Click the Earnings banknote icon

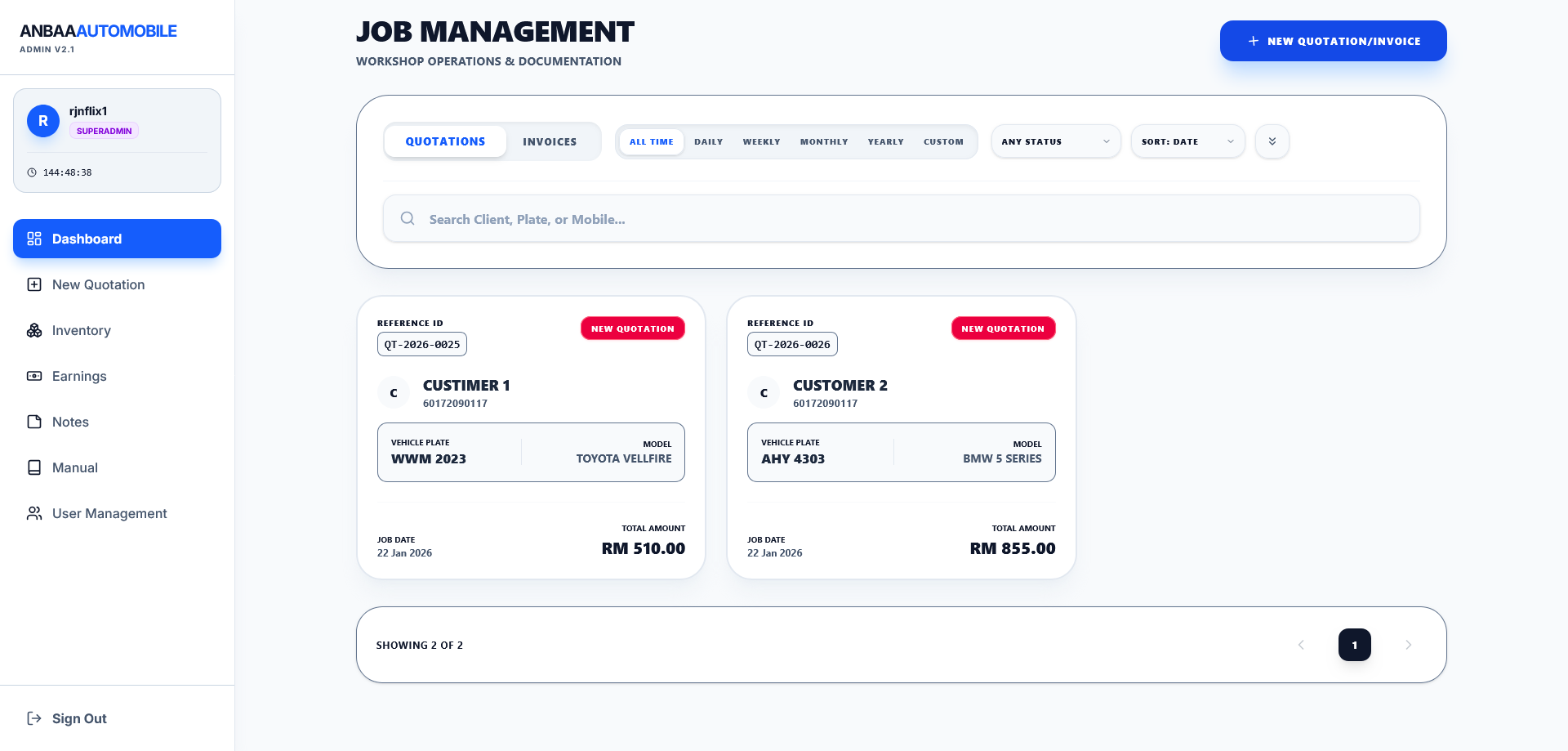click(34, 376)
